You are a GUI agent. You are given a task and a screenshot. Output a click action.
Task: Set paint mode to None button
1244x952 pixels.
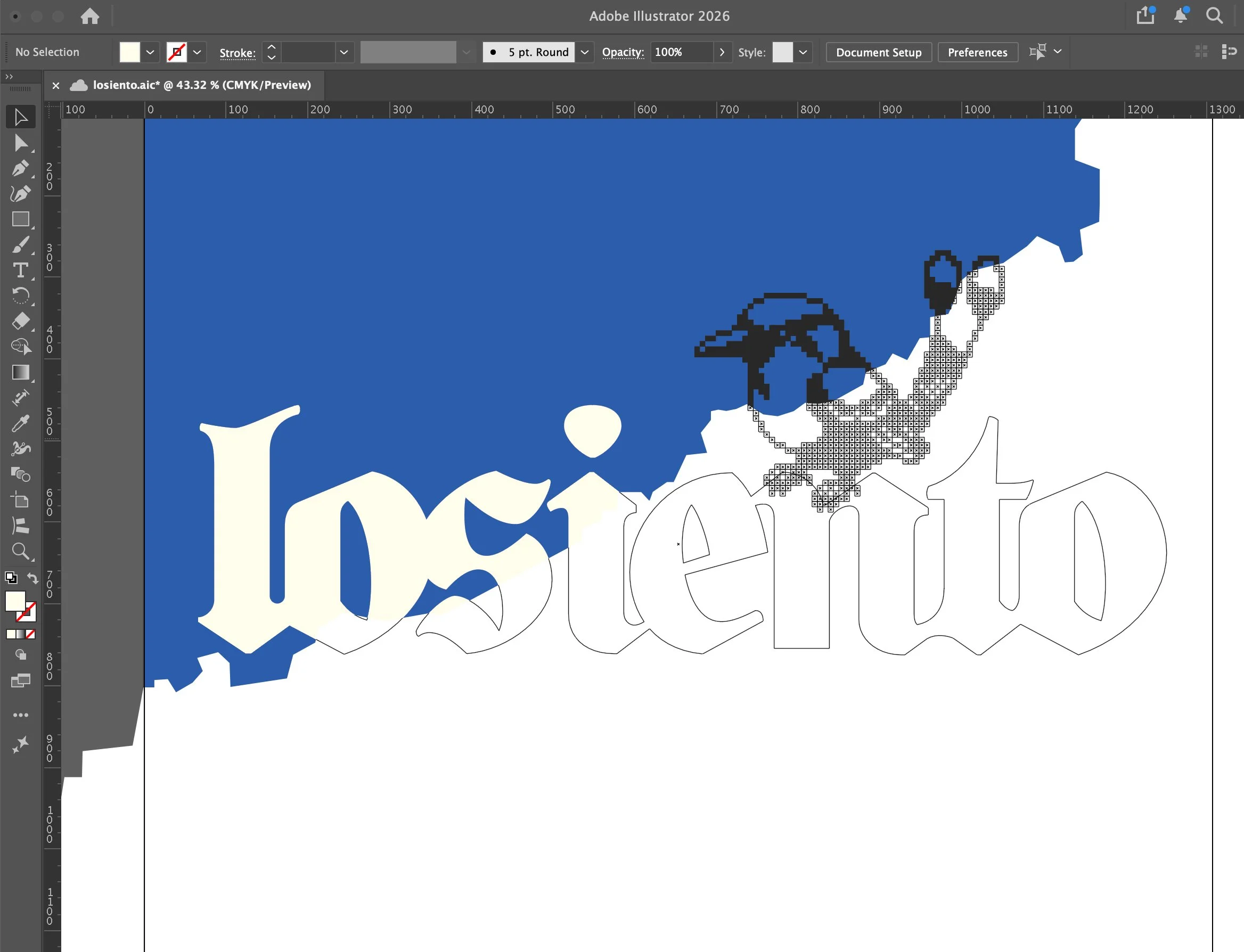pyautogui.click(x=30, y=634)
